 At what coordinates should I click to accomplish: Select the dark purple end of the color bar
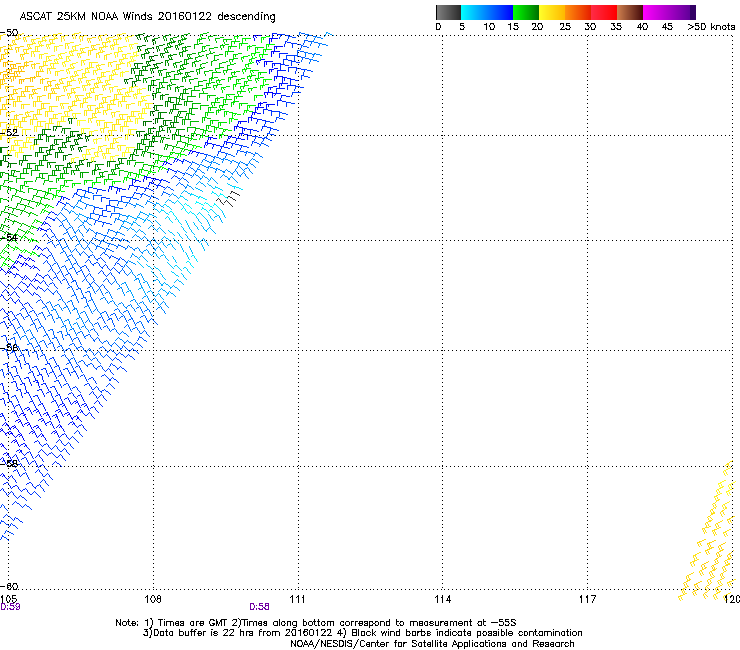tap(692, 12)
